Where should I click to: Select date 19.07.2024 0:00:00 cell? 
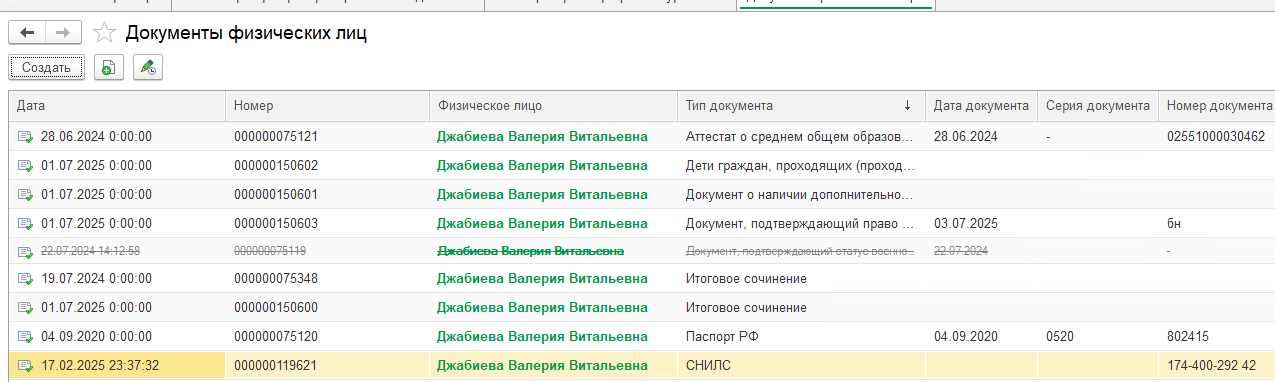tap(96, 279)
